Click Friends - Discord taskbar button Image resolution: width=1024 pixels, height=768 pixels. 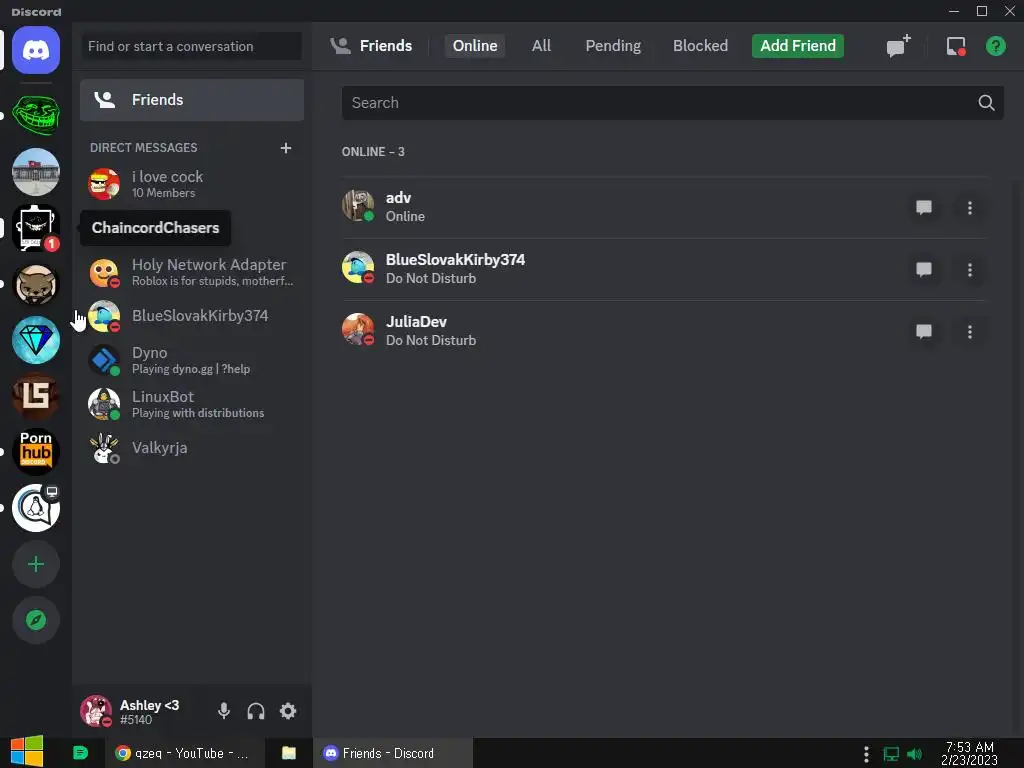[392, 753]
